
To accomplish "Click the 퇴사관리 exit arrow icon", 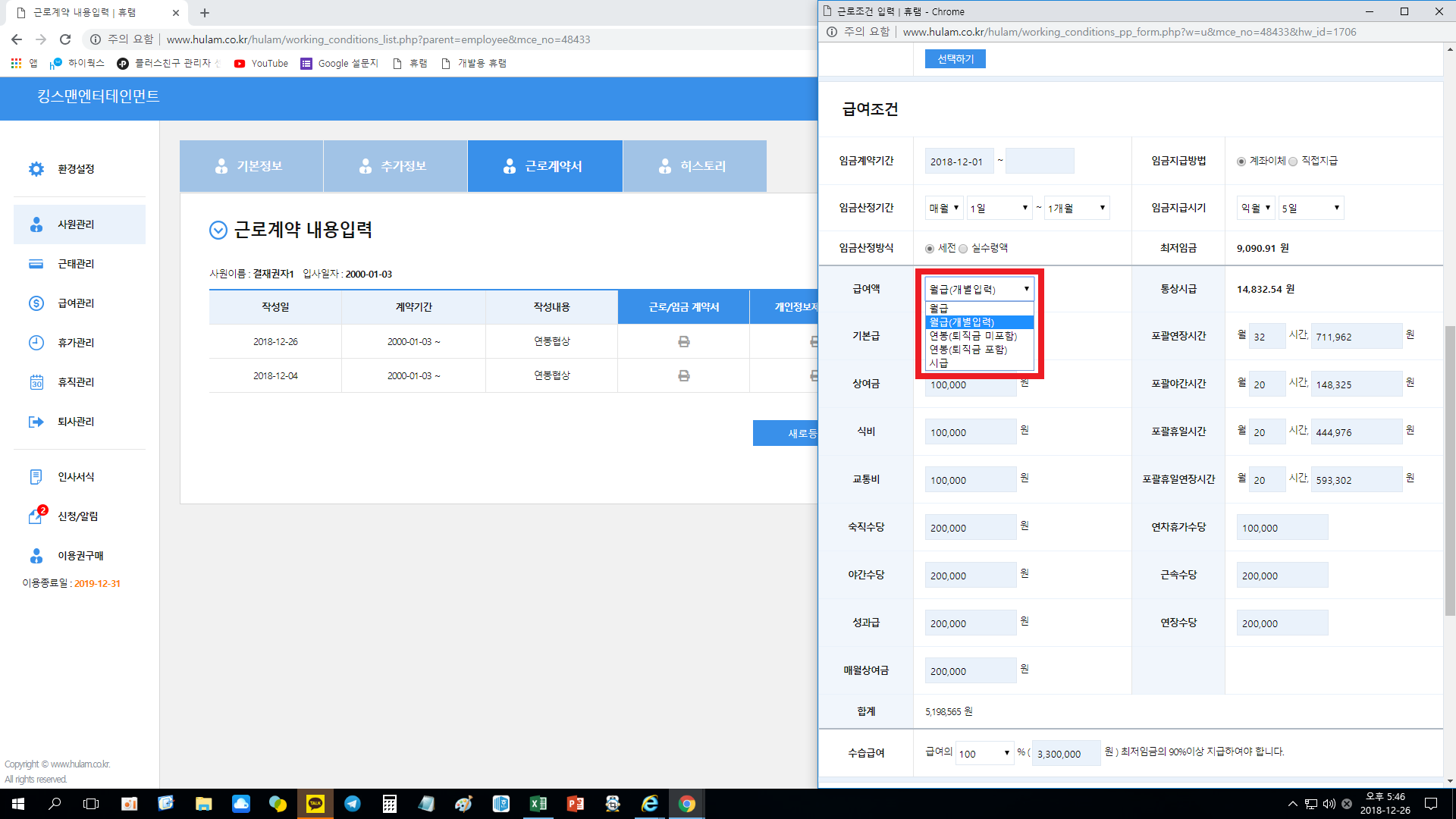I will [x=36, y=422].
